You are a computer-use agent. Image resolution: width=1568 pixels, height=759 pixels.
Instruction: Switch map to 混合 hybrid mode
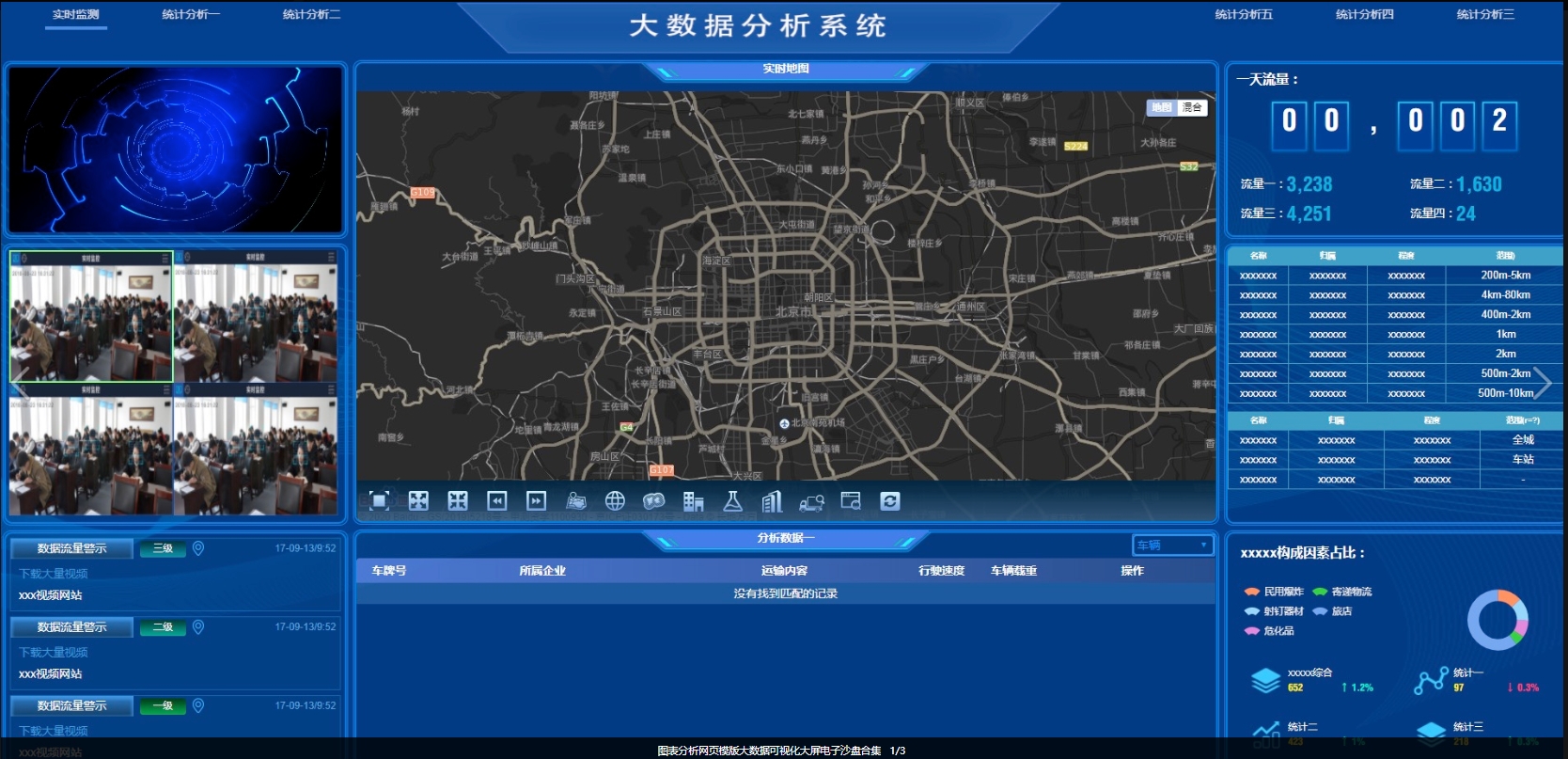click(x=1192, y=107)
